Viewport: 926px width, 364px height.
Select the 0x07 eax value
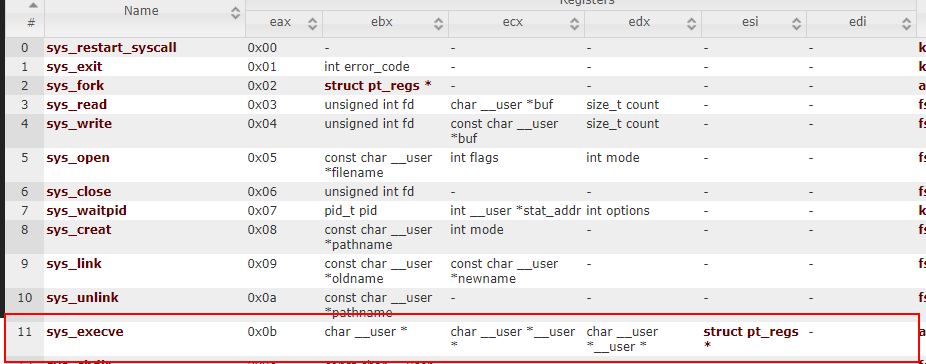(262, 210)
